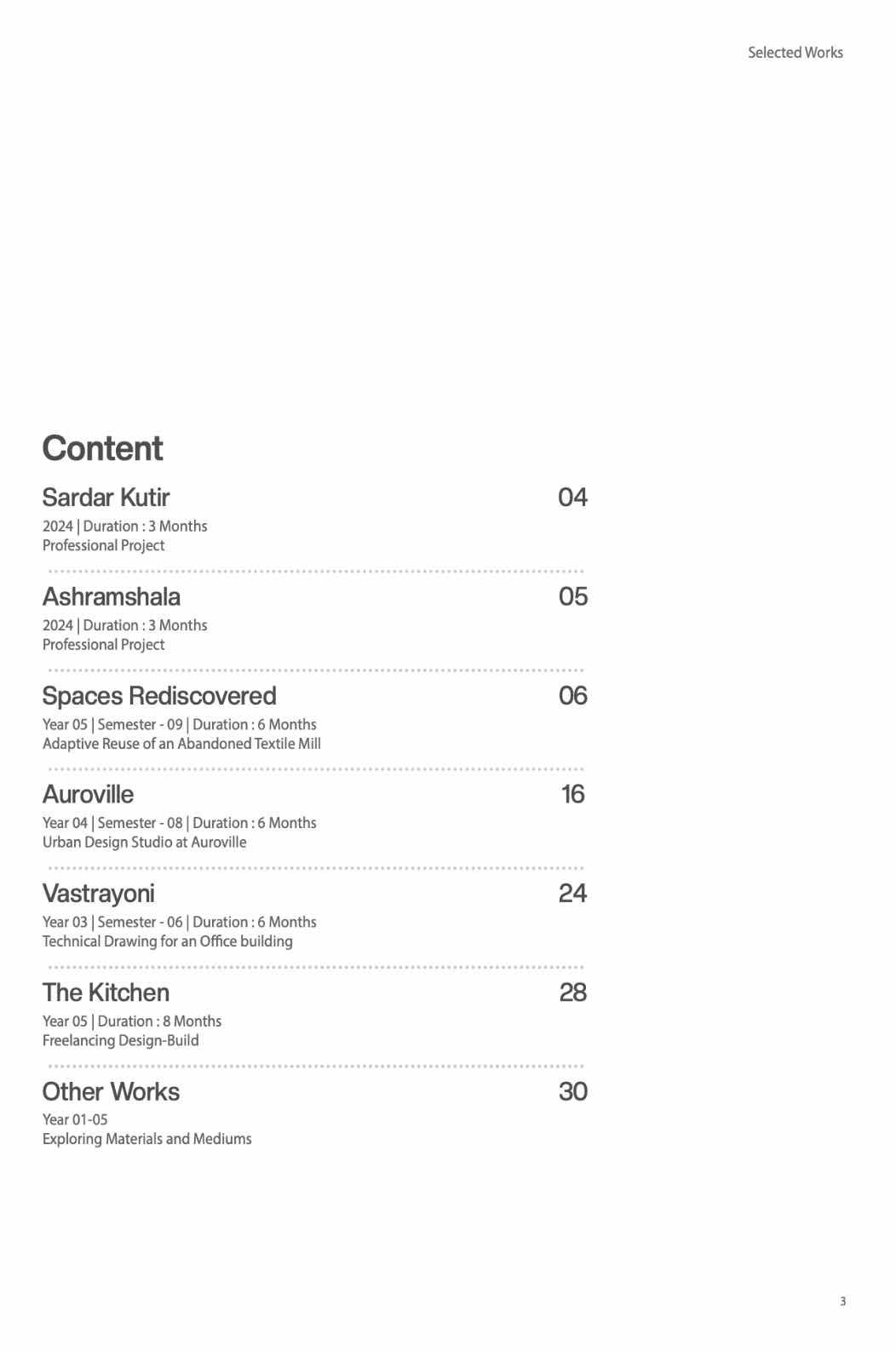
Task: Select page number 24 beside Vastrayoni
Action: (x=572, y=893)
